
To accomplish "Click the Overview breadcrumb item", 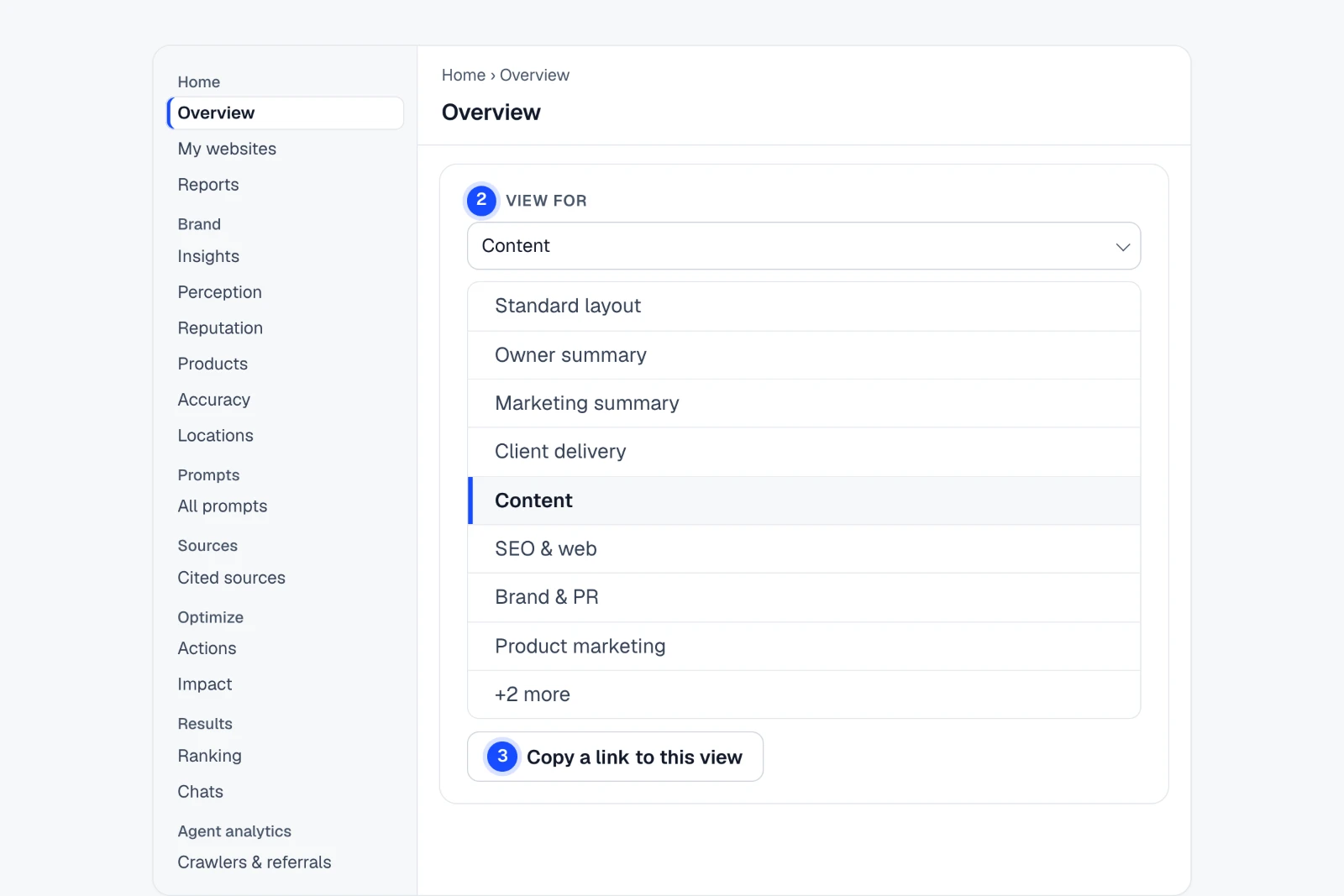I will (534, 75).
